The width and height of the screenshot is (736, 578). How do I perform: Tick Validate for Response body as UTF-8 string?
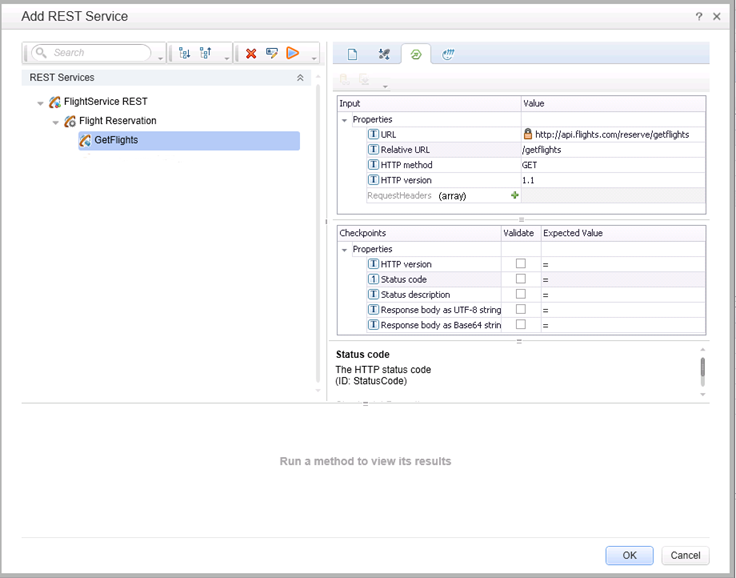(x=520, y=310)
